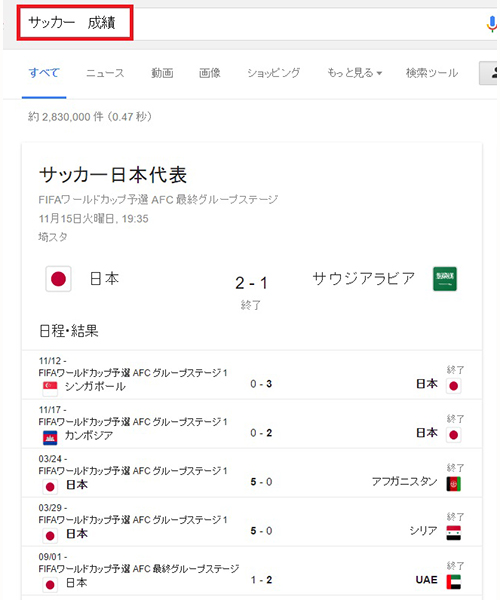The height and width of the screenshot is (600, 500).
Task: Go to the ショッピング tab
Action: 274,73
